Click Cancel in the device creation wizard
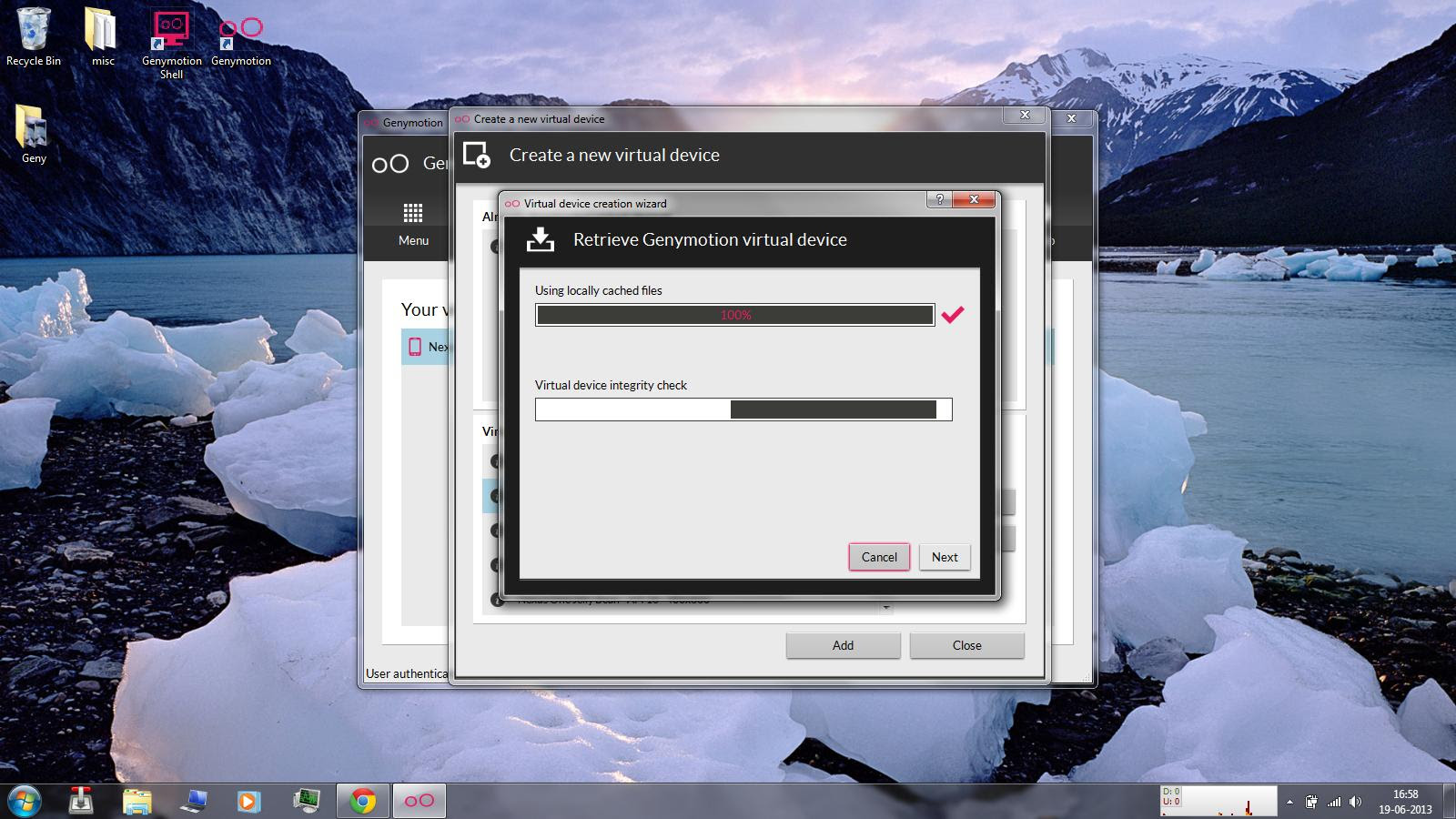 click(x=879, y=557)
